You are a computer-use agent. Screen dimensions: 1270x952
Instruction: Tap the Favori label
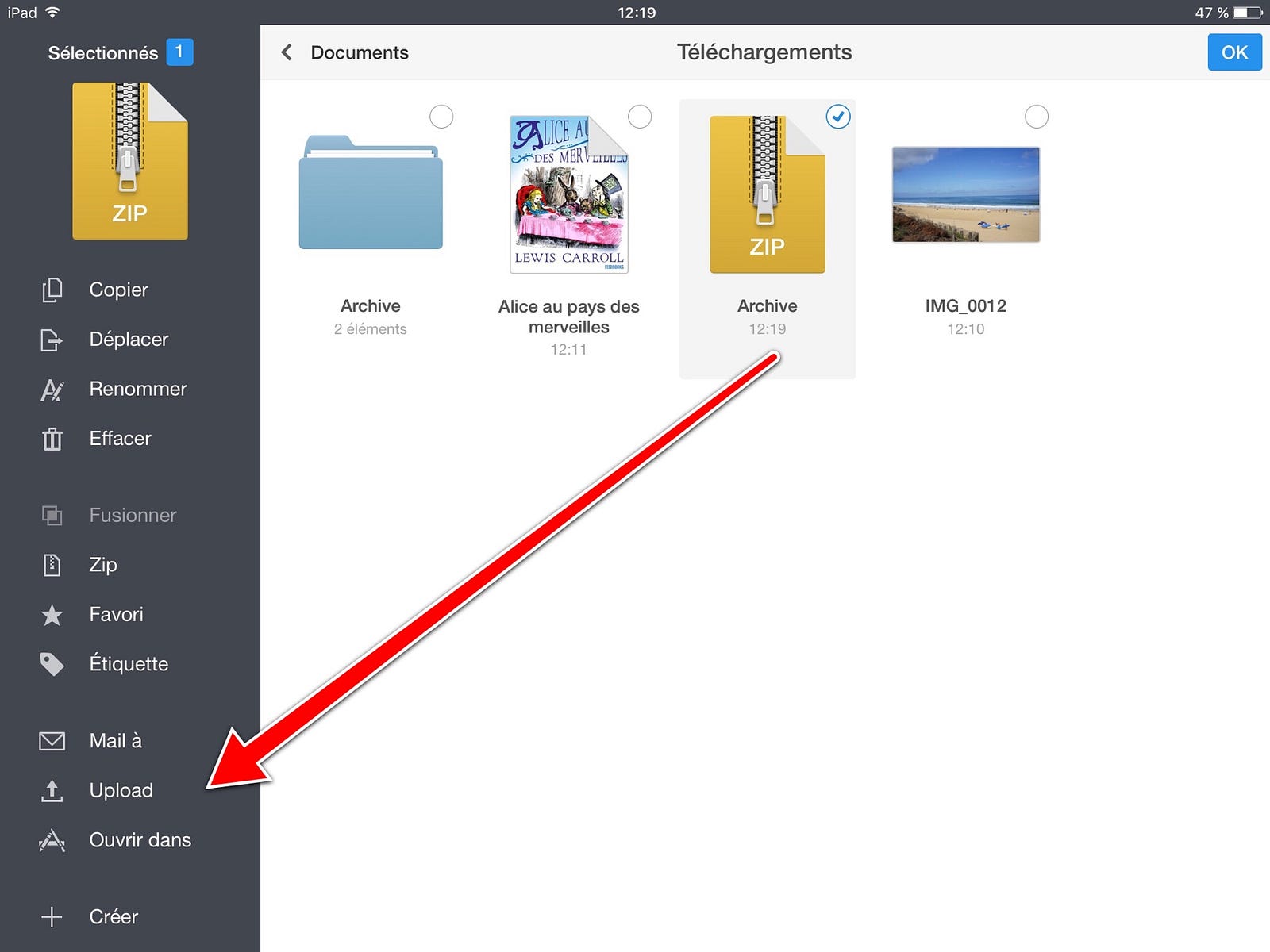[x=116, y=615]
